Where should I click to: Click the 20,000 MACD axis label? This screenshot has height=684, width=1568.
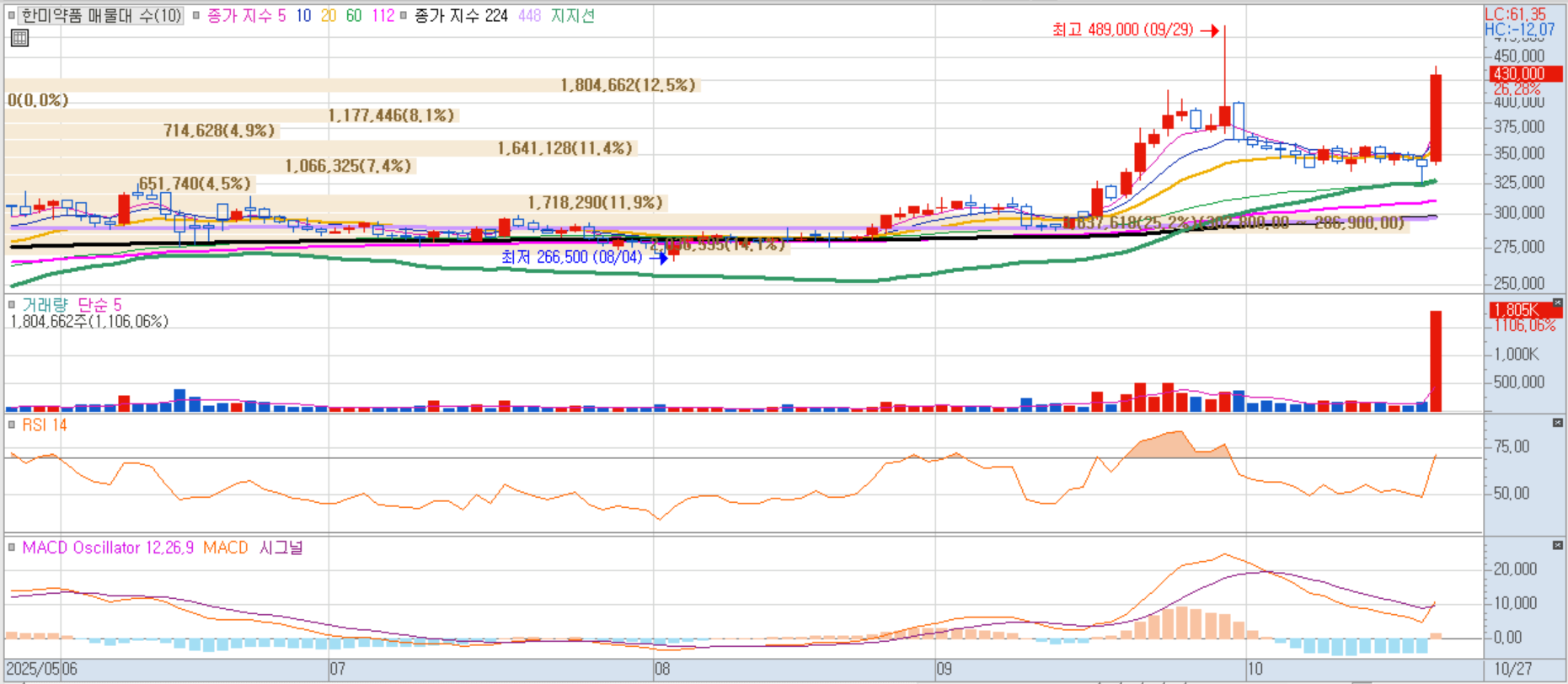[1516, 569]
